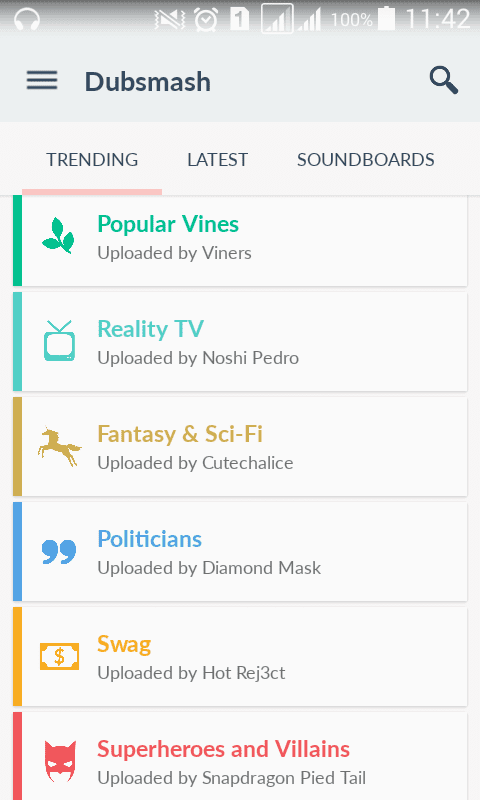Tap the Dubsmash app title
This screenshot has height=800, width=480.
coord(147,82)
